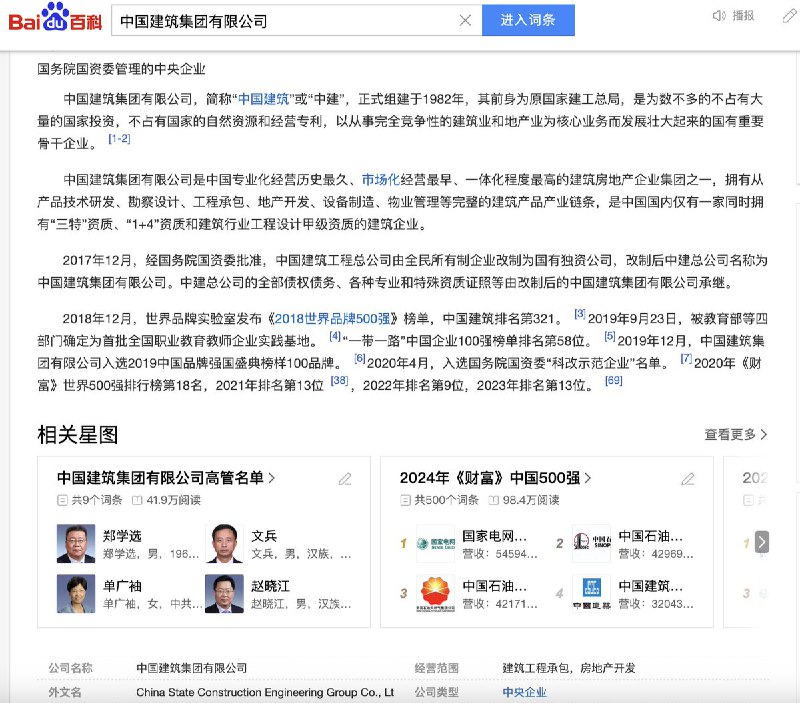
Task: Open reference citation [69]
Action: tap(614, 381)
